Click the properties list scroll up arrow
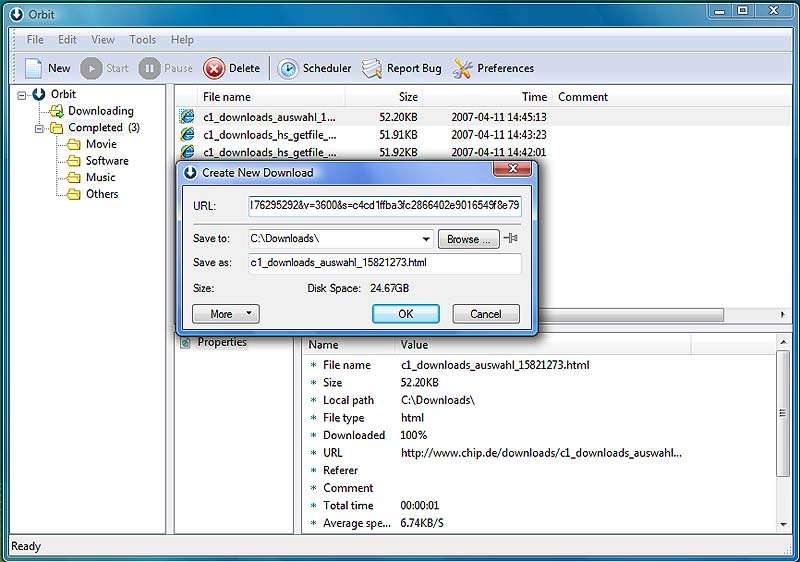 coord(783,341)
